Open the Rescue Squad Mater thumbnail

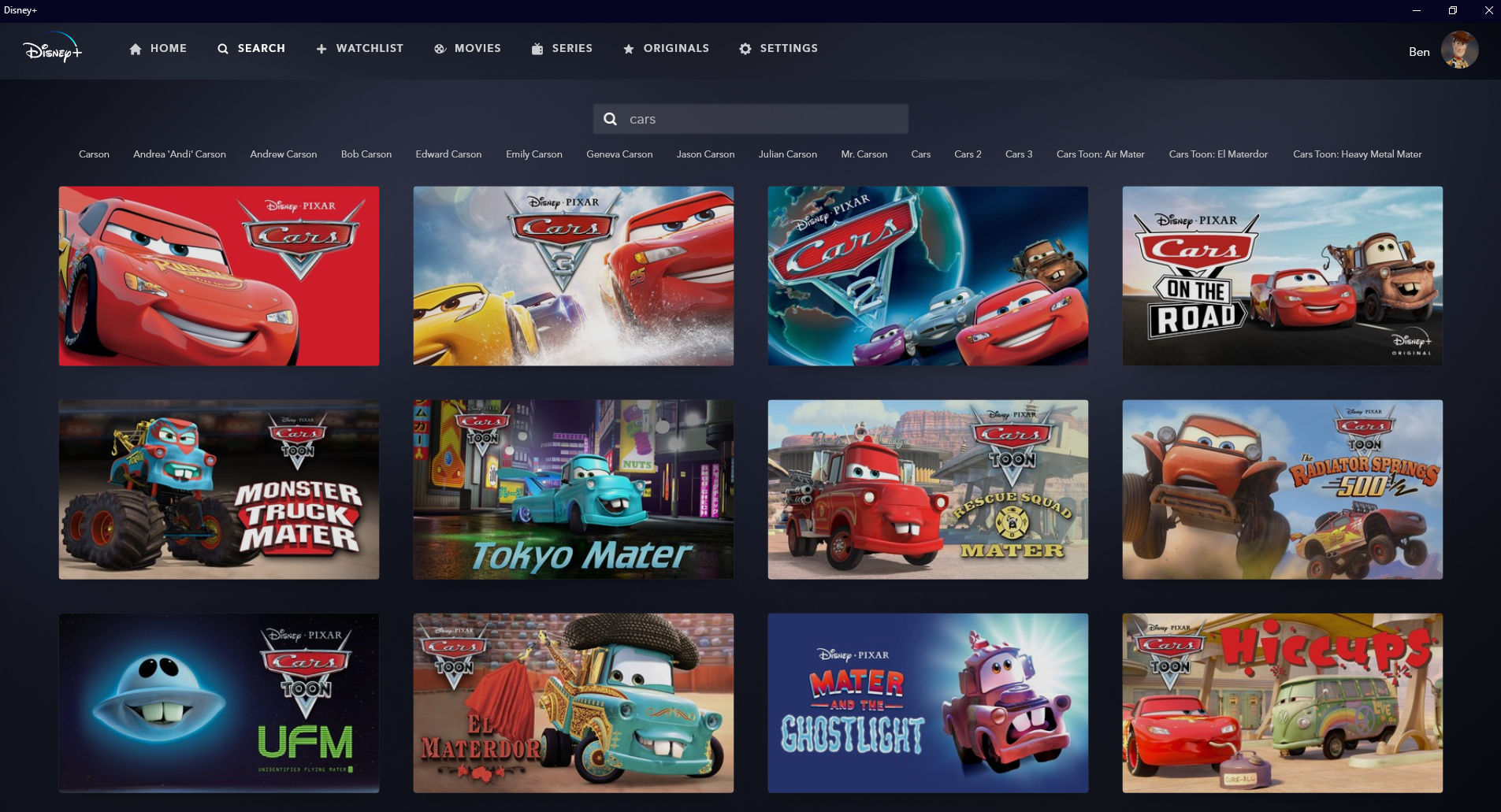[928, 490]
